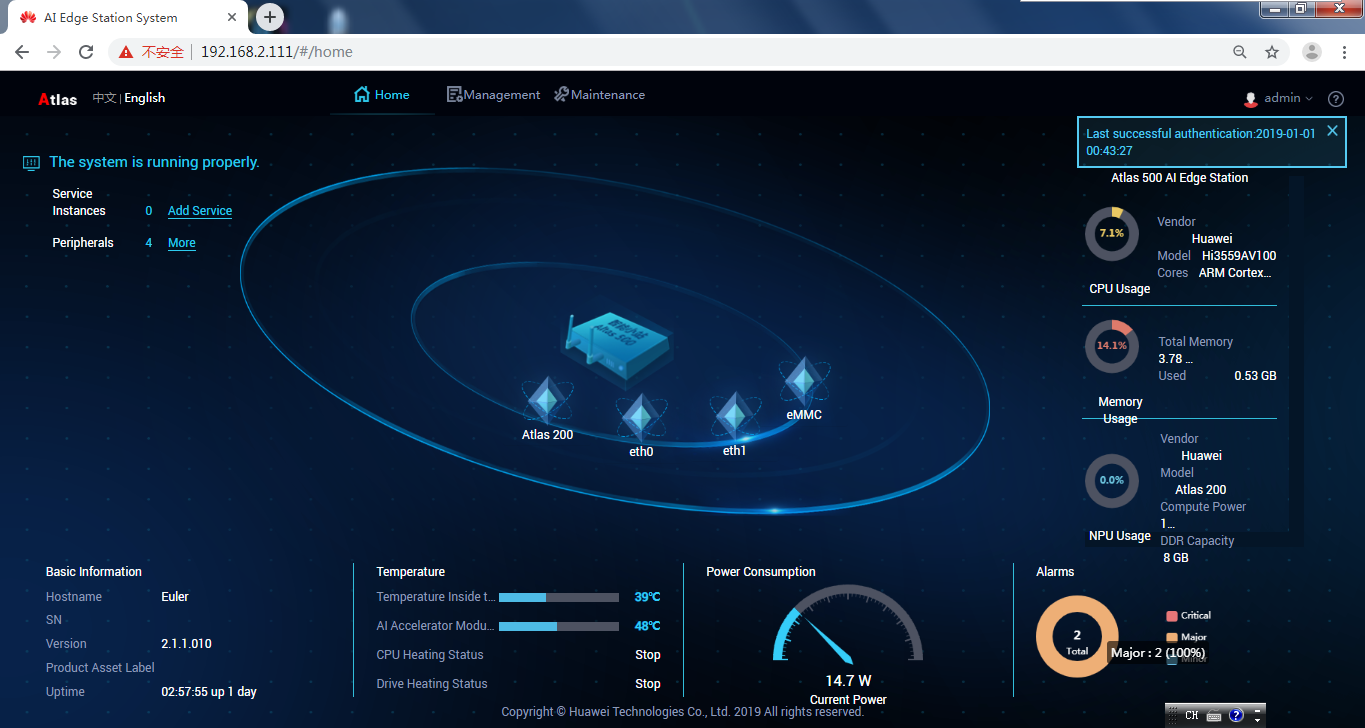Click the Major alarm legend swatch

pyautogui.click(x=1172, y=637)
